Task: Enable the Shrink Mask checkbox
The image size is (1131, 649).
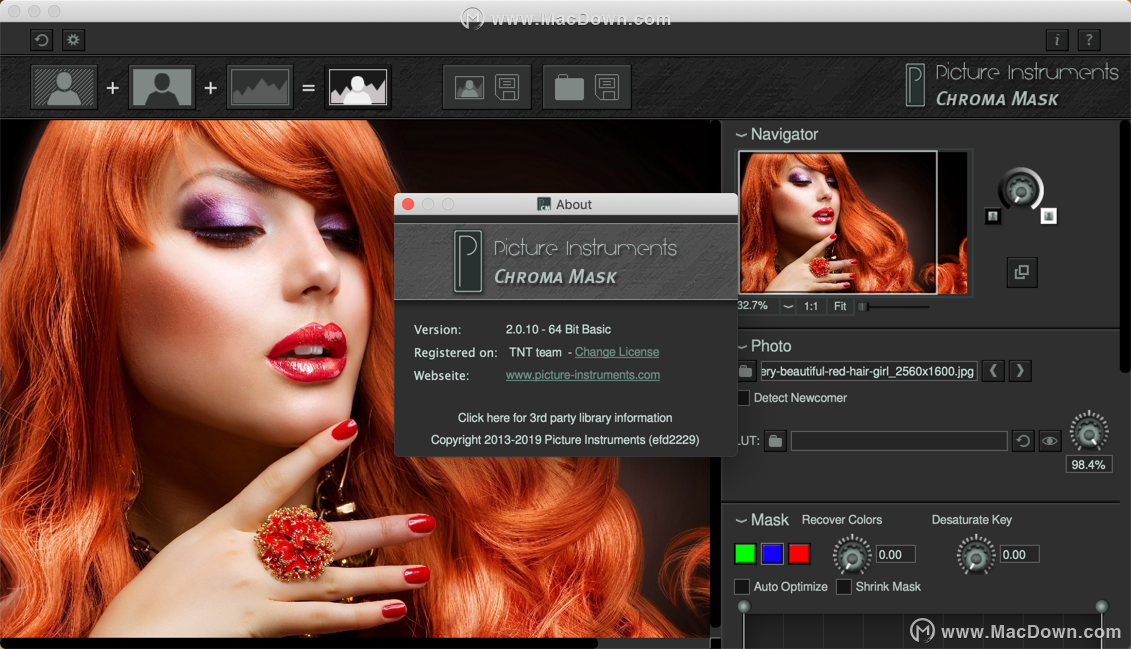Action: 843,587
